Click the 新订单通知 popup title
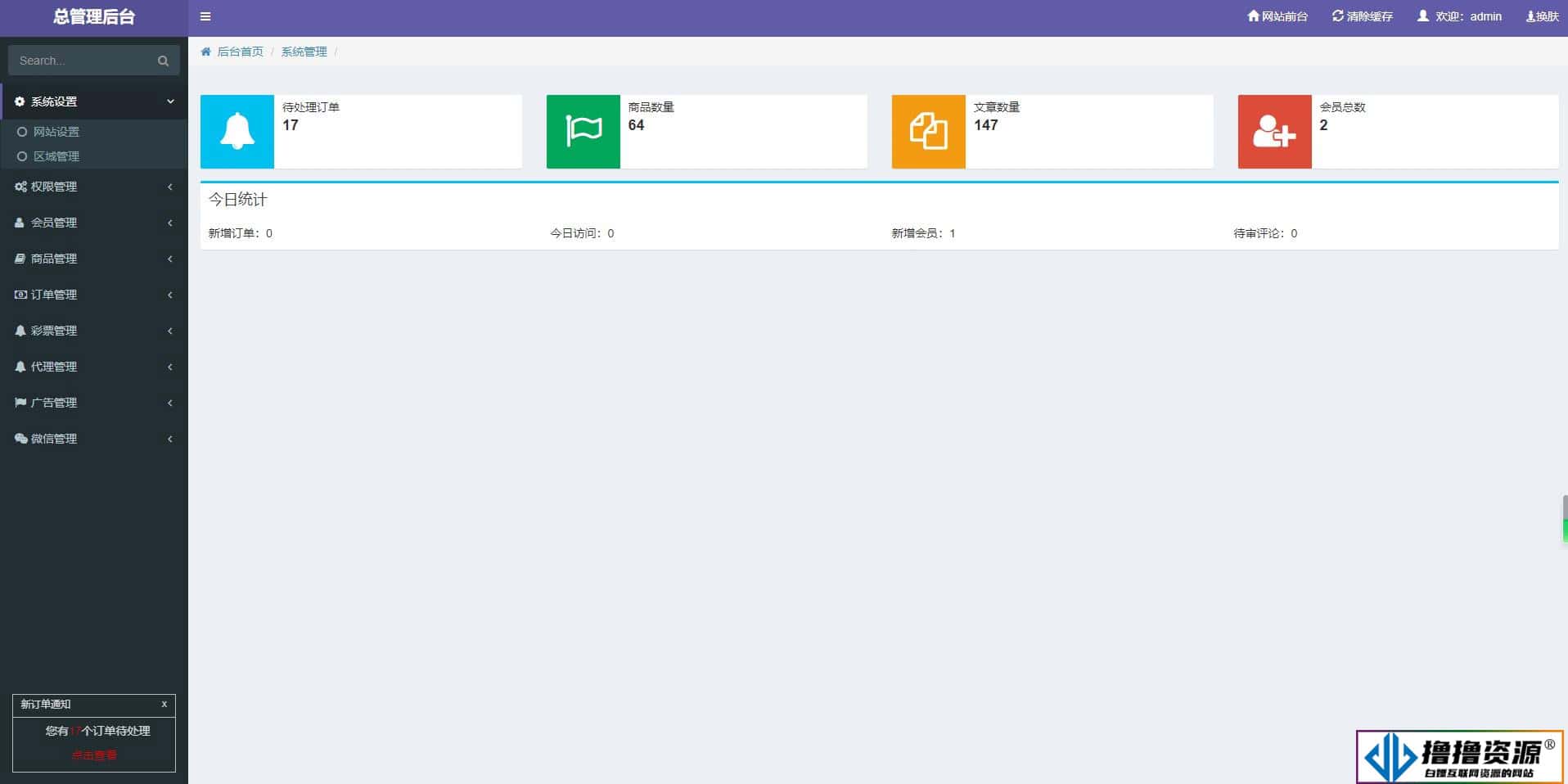Screen dimensions: 1568x784 (x=46, y=704)
